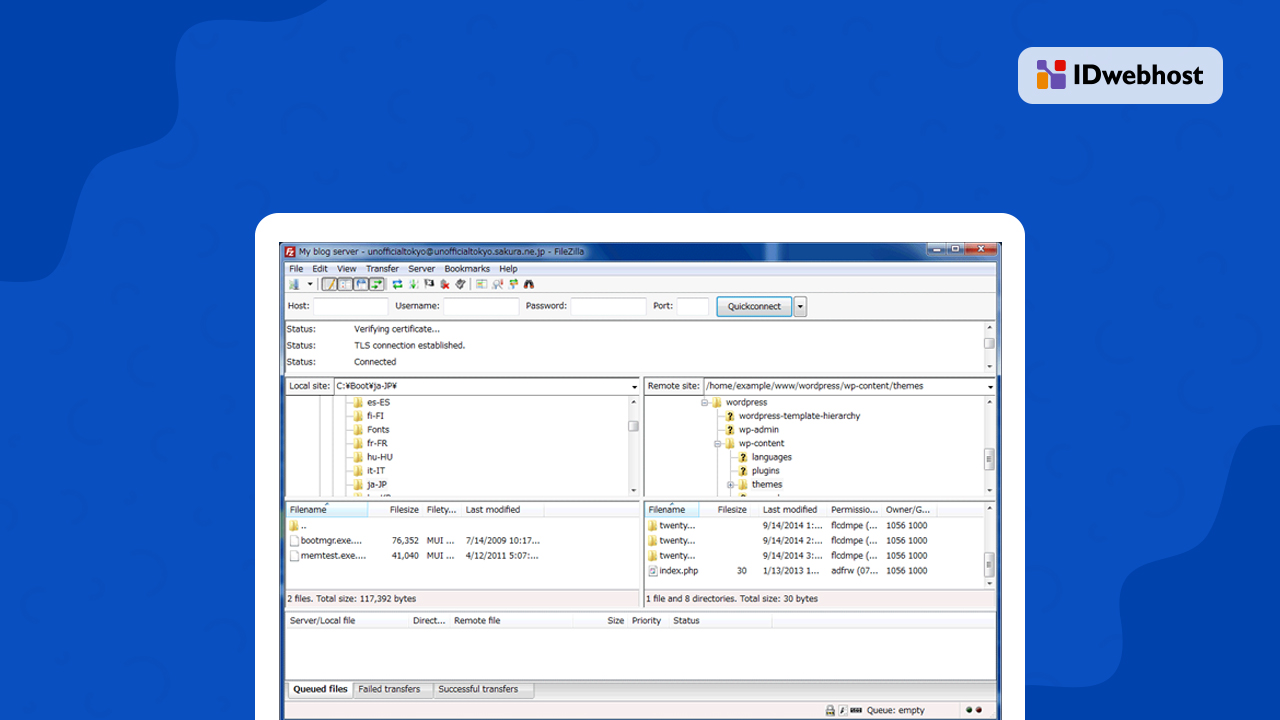Sort remote files by Permissions column
Viewport: 1280px width, 720px height.
[x=855, y=510]
